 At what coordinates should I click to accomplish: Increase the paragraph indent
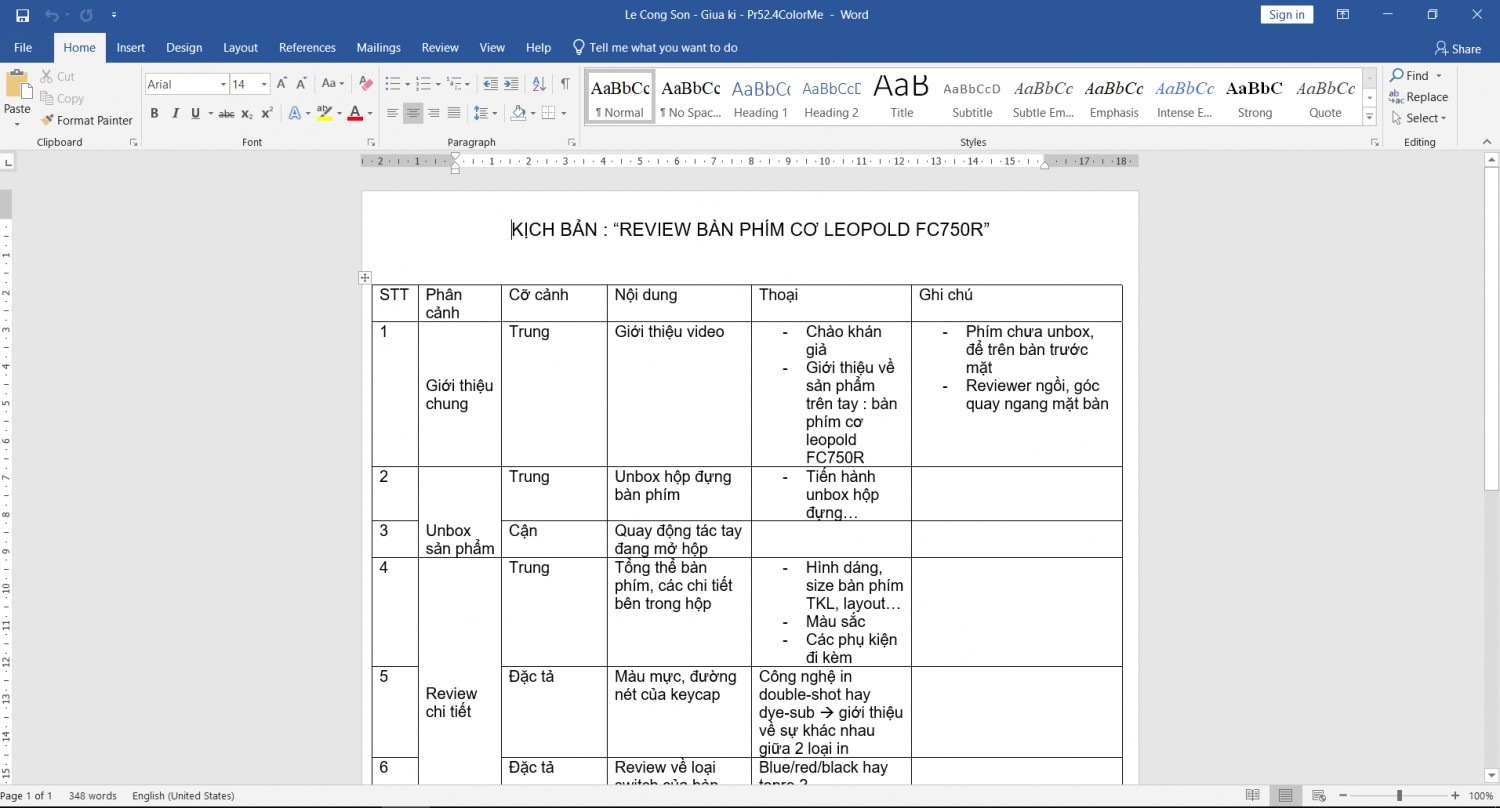[511, 84]
